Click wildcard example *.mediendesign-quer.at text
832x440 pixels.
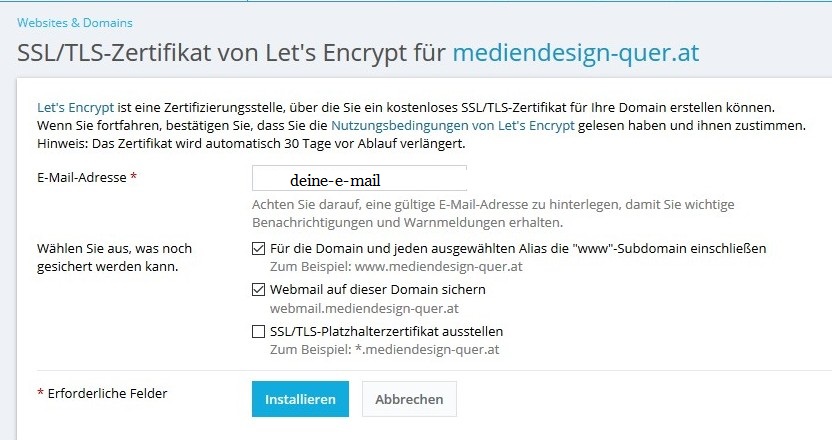tap(385, 350)
